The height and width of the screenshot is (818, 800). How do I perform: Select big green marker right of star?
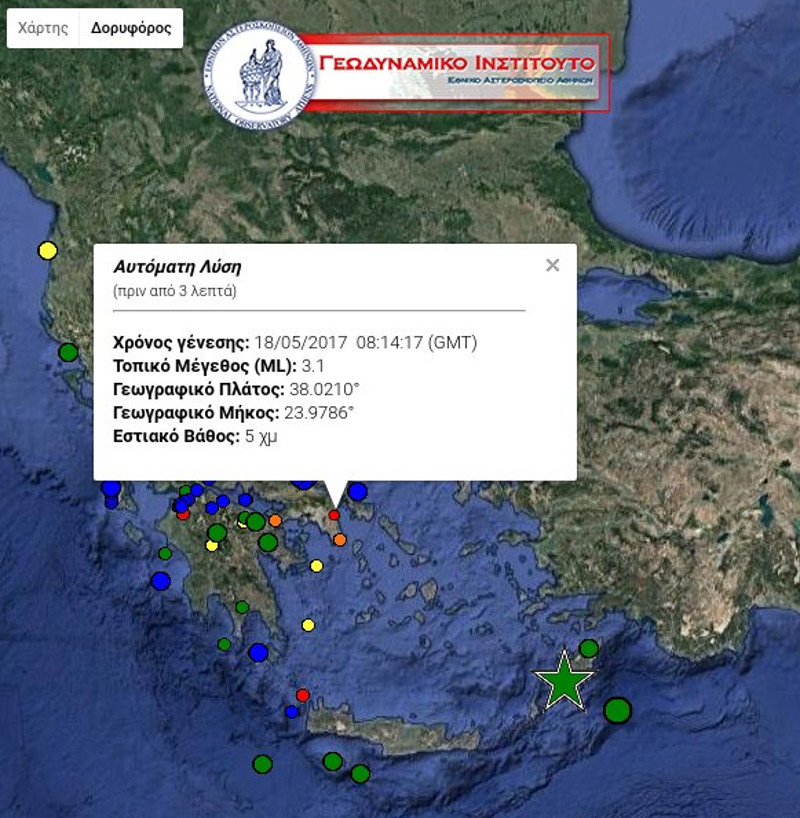pos(617,710)
